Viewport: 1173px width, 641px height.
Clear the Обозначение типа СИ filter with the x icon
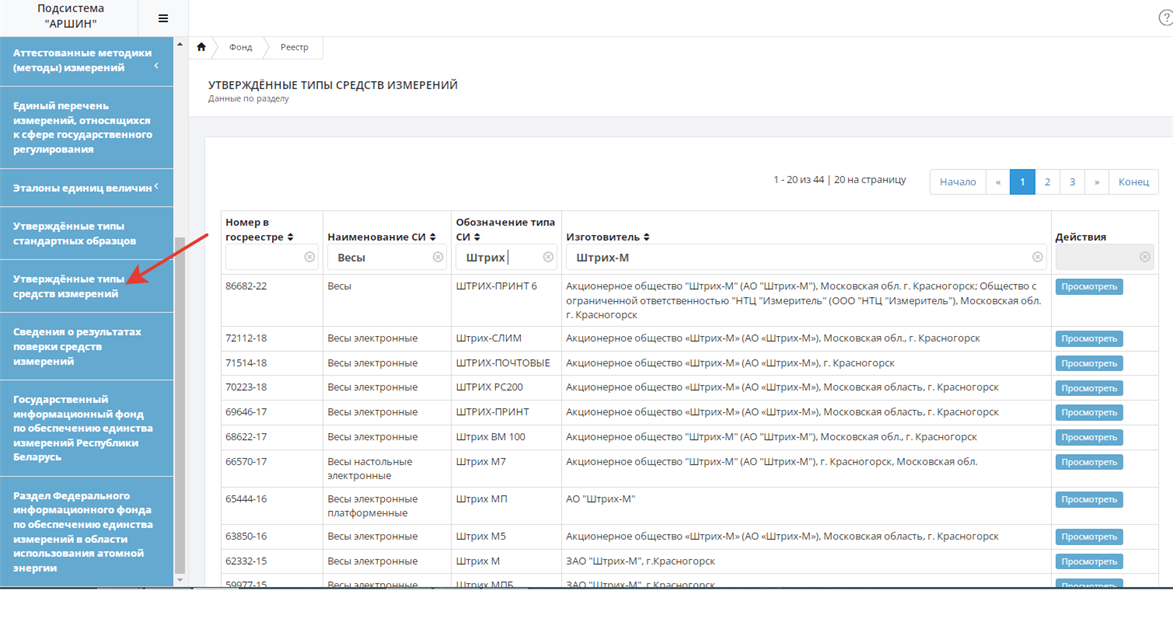(x=548, y=257)
